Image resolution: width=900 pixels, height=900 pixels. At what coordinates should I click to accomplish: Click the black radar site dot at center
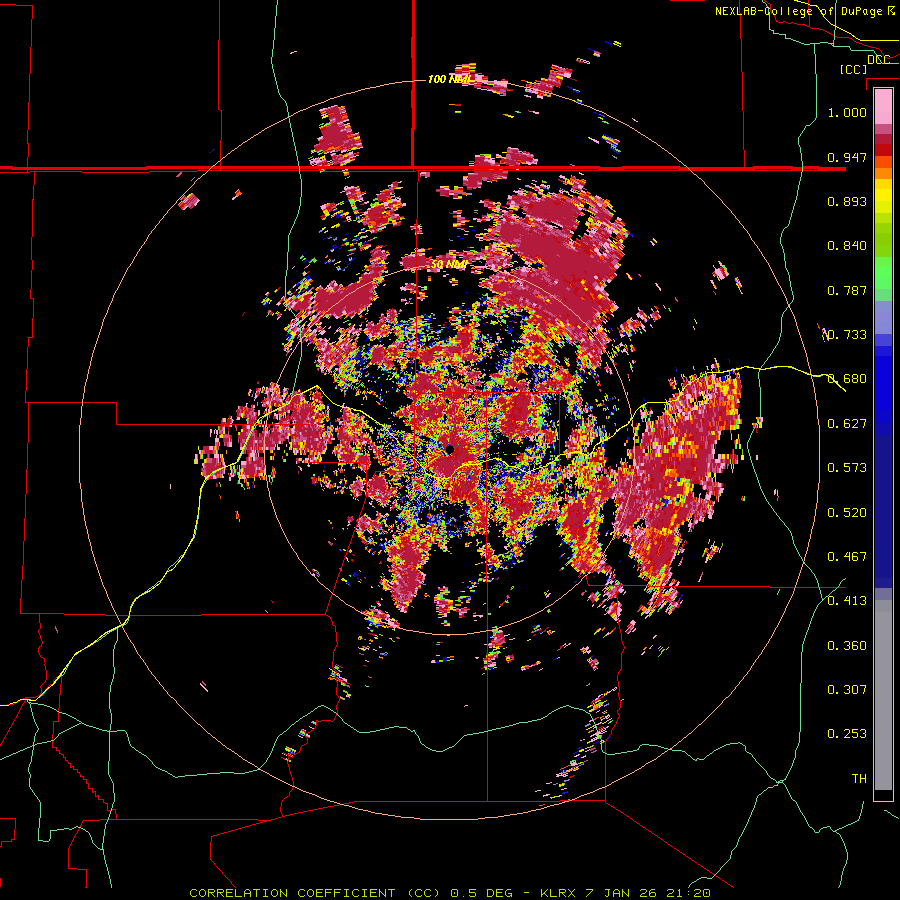[x=449, y=449]
